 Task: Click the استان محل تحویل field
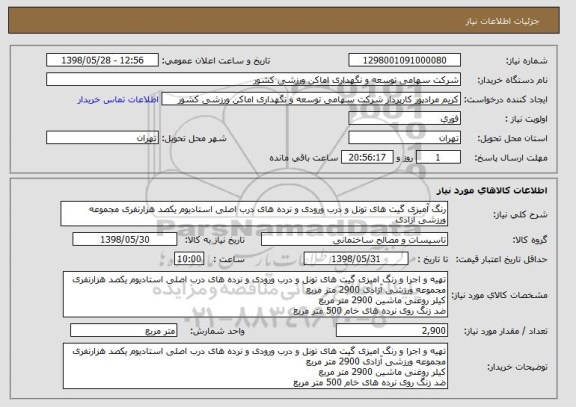point(404,138)
